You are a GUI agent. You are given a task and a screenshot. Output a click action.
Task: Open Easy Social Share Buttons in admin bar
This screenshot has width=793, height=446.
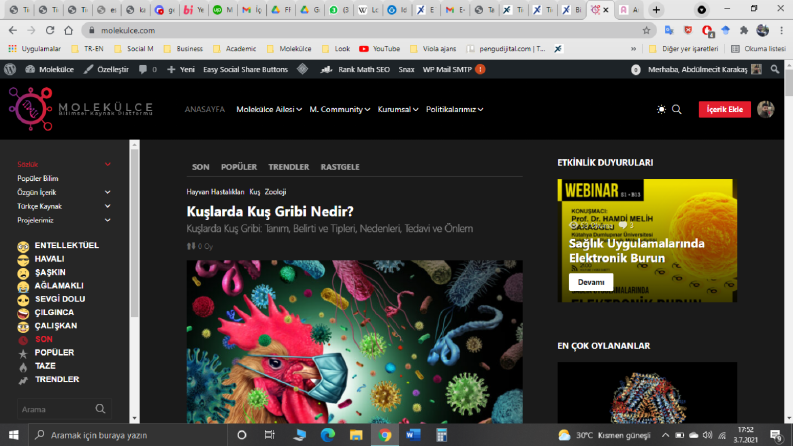245,69
